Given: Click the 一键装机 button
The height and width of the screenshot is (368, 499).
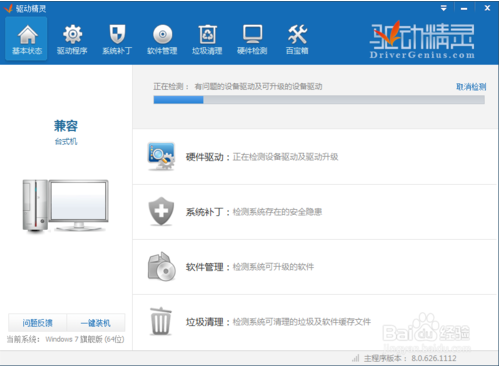Looking at the screenshot, I should coord(96,323).
